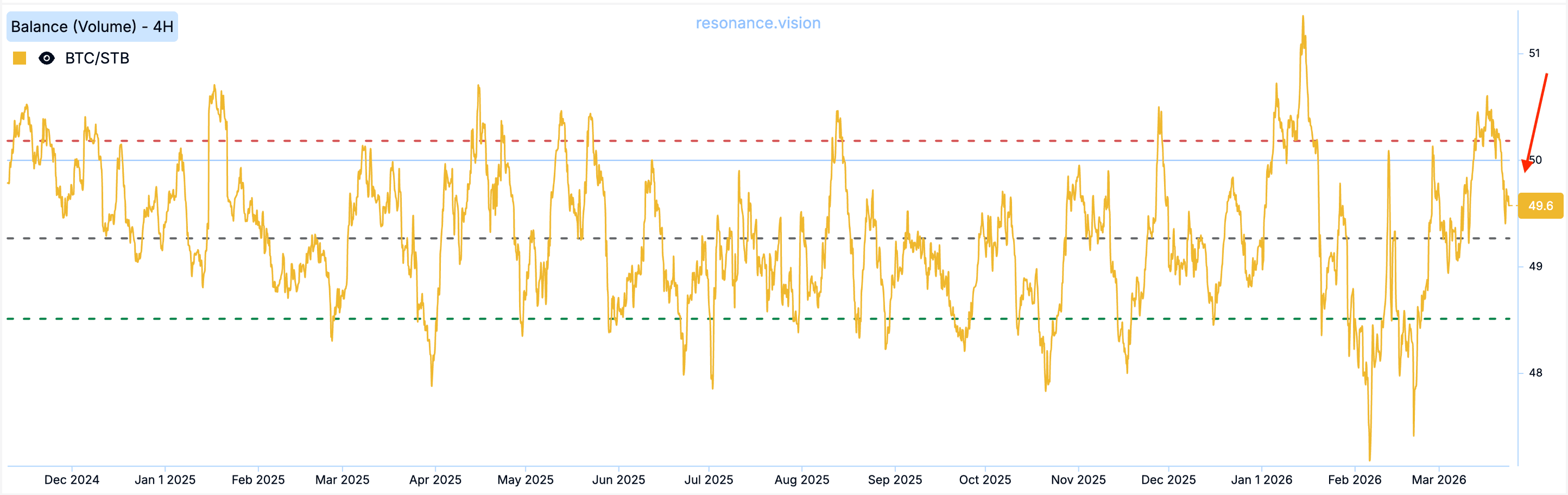
Task: Select Jan 1 2026 on the time axis
Action: pos(1261,480)
